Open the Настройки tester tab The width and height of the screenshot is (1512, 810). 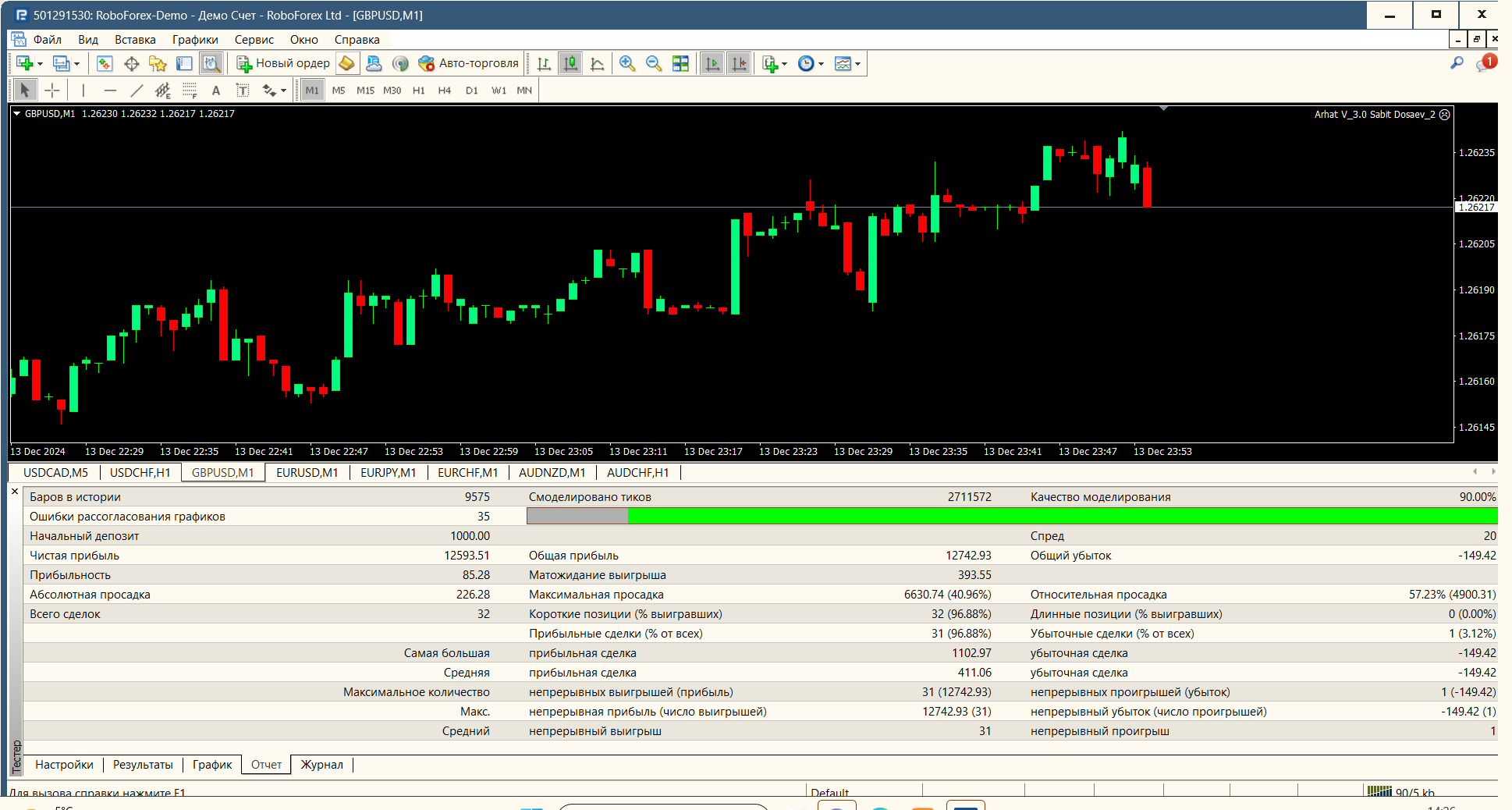(64, 765)
